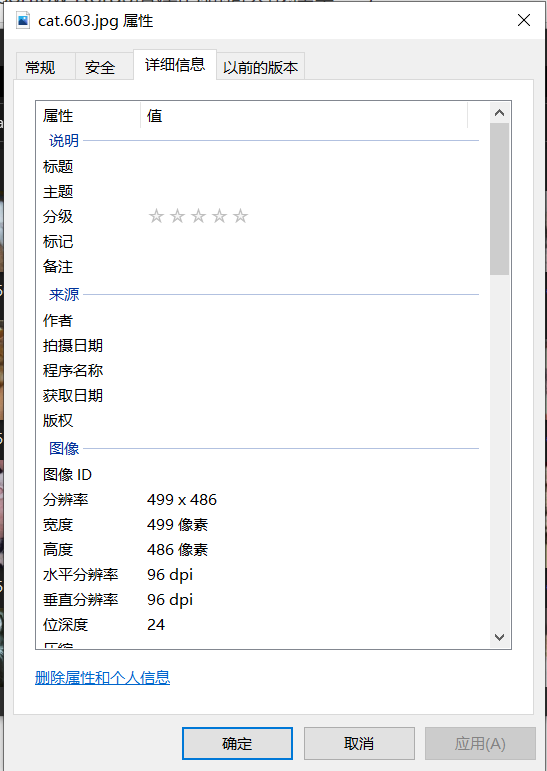Select the 图像 ID property row

click(258, 475)
